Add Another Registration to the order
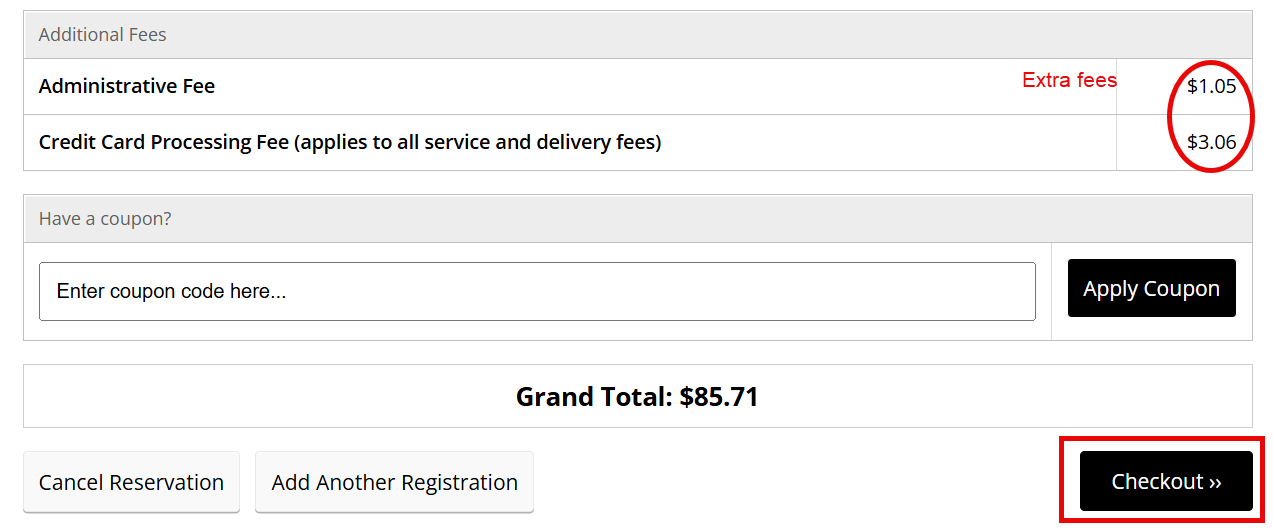This screenshot has width=1273, height=532. pyautogui.click(x=394, y=482)
